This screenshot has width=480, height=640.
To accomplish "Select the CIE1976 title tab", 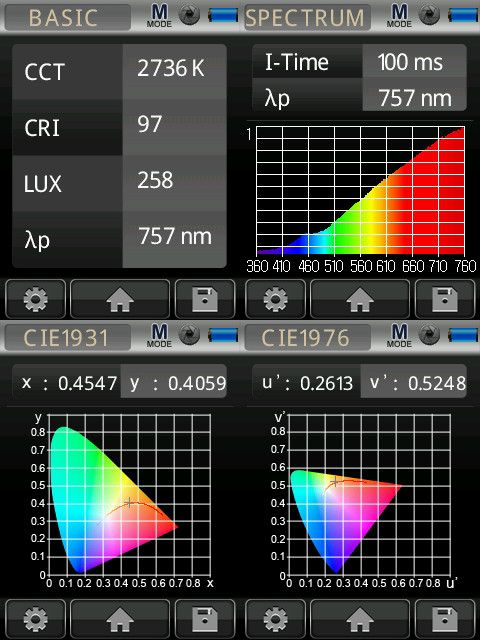I will [x=308, y=337].
